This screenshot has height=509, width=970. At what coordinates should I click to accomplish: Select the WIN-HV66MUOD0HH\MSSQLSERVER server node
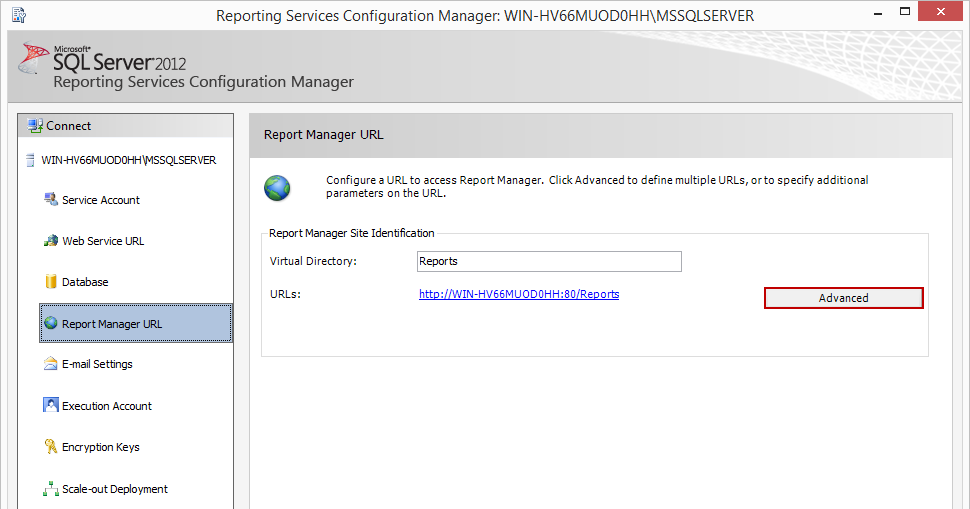tap(128, 160)
